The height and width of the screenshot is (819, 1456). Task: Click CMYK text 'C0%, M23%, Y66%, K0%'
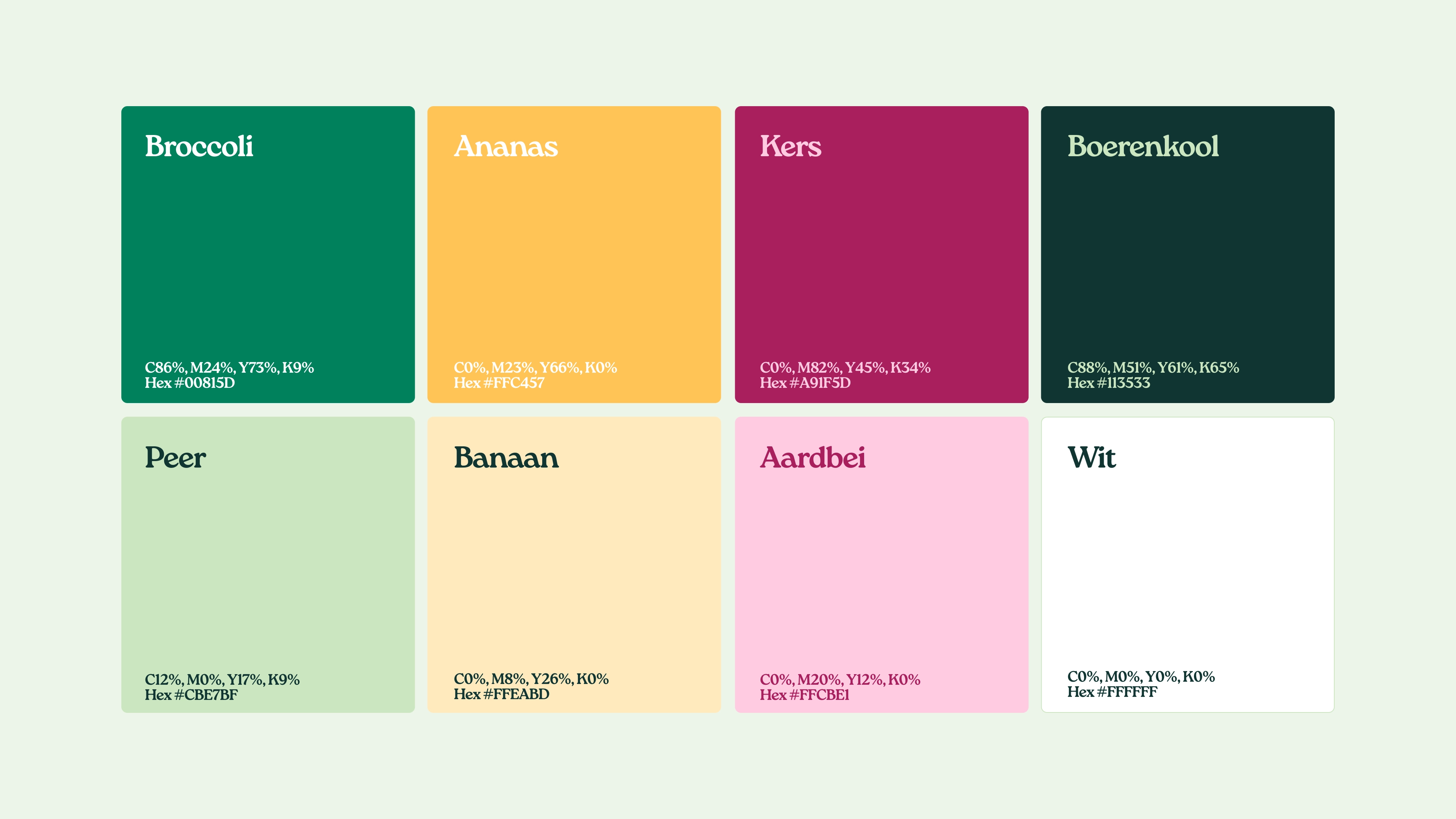535,368
